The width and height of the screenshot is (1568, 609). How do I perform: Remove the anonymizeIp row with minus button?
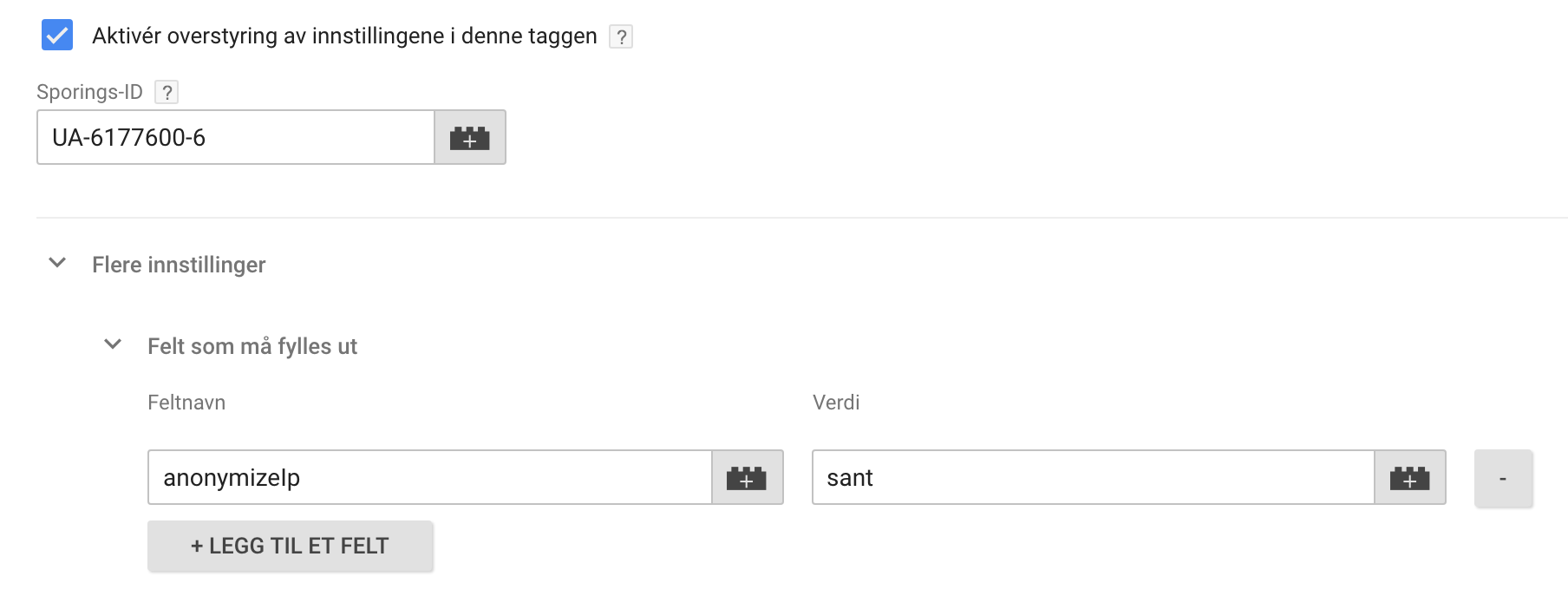pos(1503,478)
